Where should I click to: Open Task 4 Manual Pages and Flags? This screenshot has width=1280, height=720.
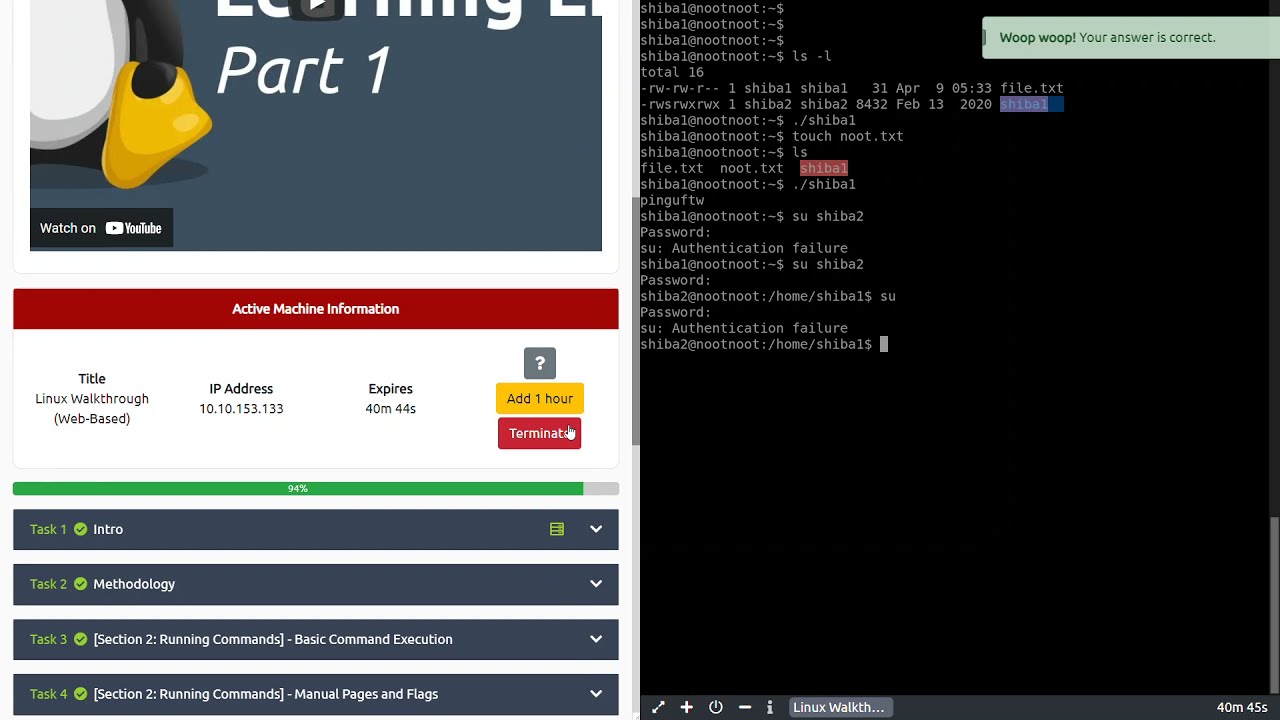pyautogui.click(x=316, y=694)
